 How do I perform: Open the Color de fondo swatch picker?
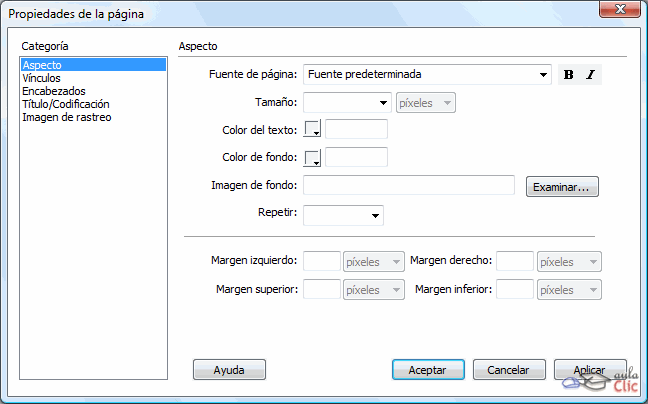(x=313, y=158)
